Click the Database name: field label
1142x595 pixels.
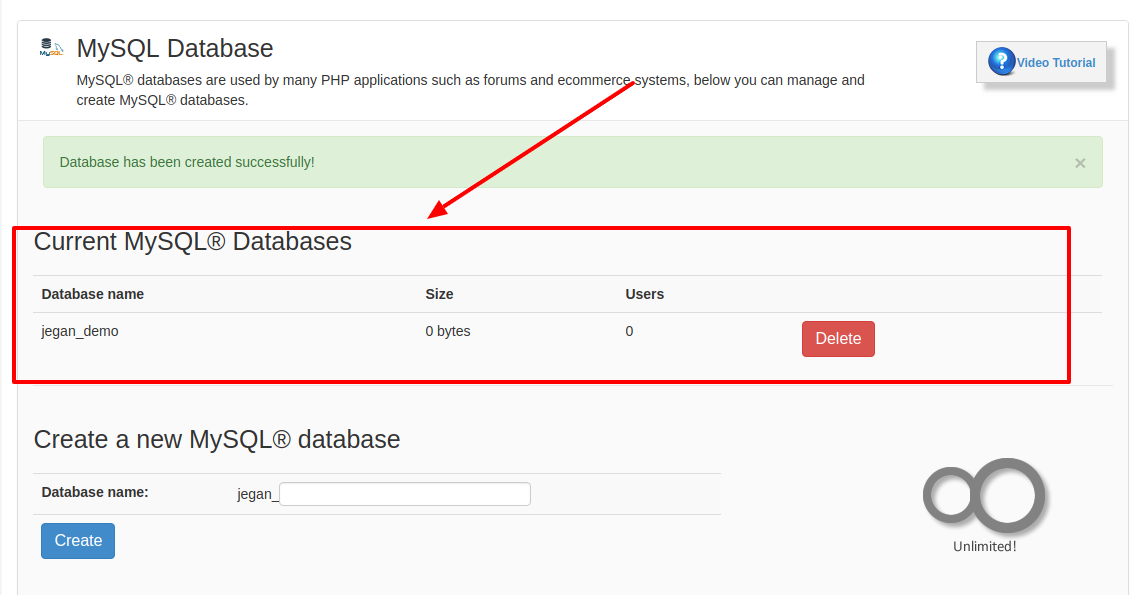[95, 492]
